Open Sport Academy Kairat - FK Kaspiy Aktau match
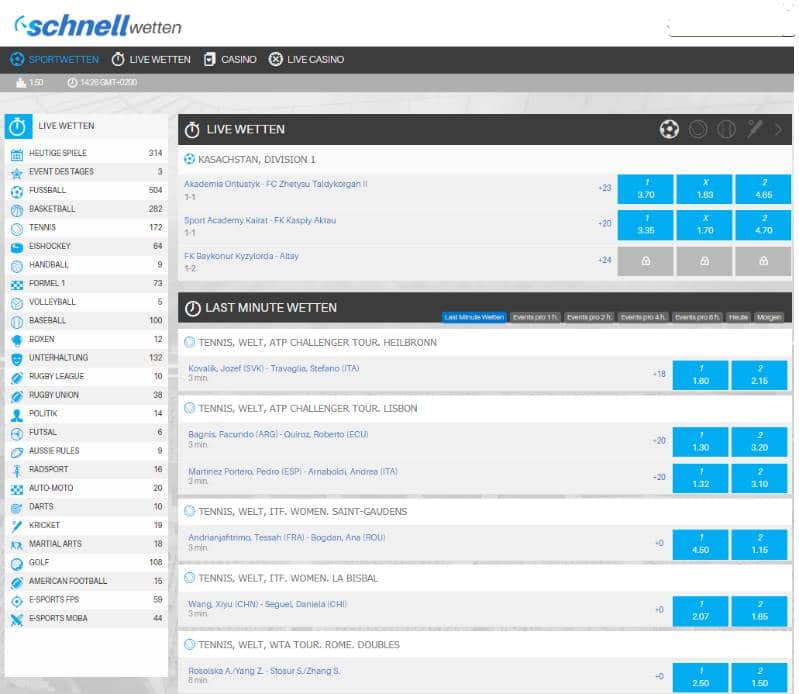This screenshot has width=799, height=694. (x=260, y=220)
